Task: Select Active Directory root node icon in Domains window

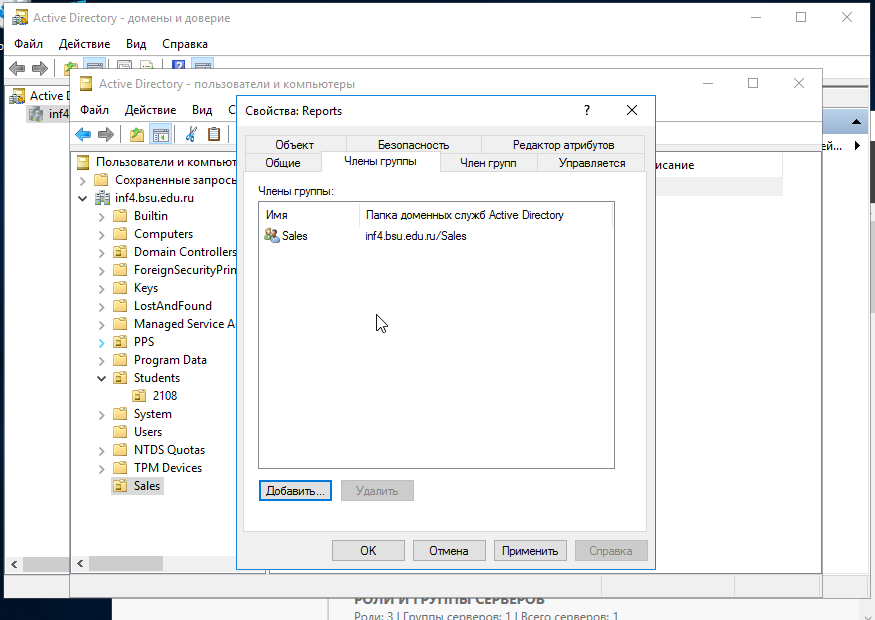Action: (17, 96)
